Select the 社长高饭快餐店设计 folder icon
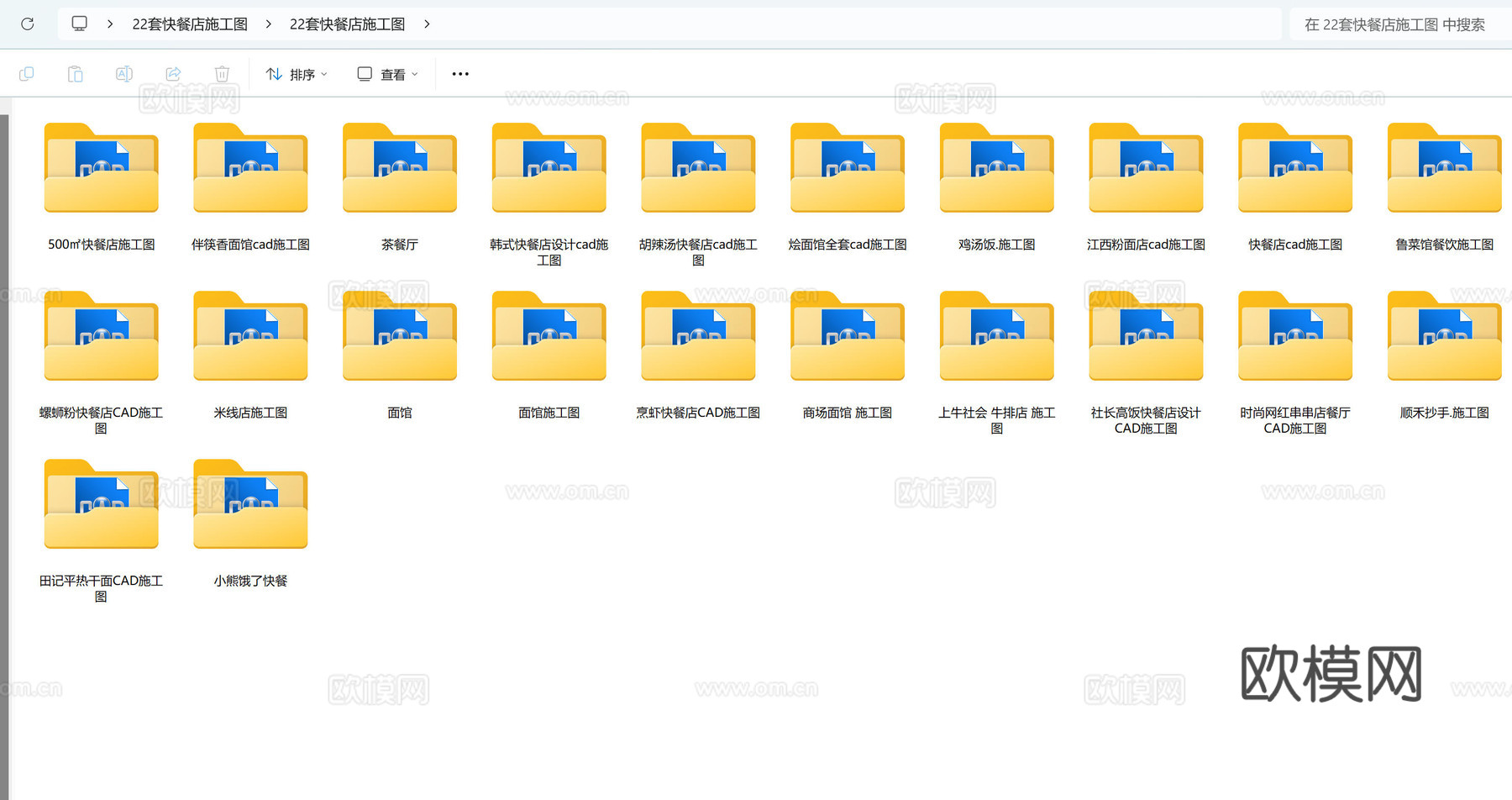This screenshot has width=1512, height=800. pyautogui.click(x=1146, y=336)
